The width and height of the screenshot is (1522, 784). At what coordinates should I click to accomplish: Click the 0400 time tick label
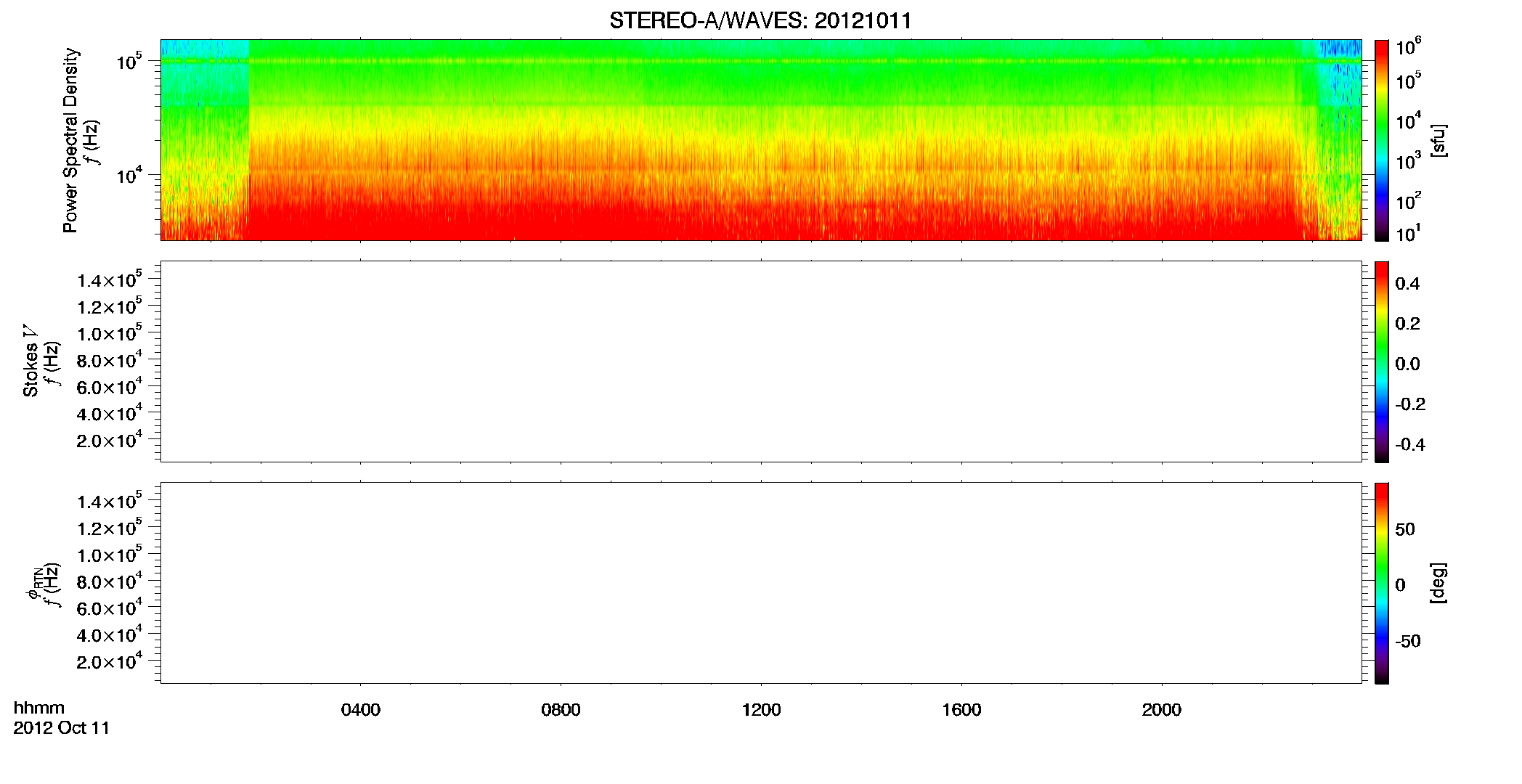pyautogui.click(x=360, y=710)
